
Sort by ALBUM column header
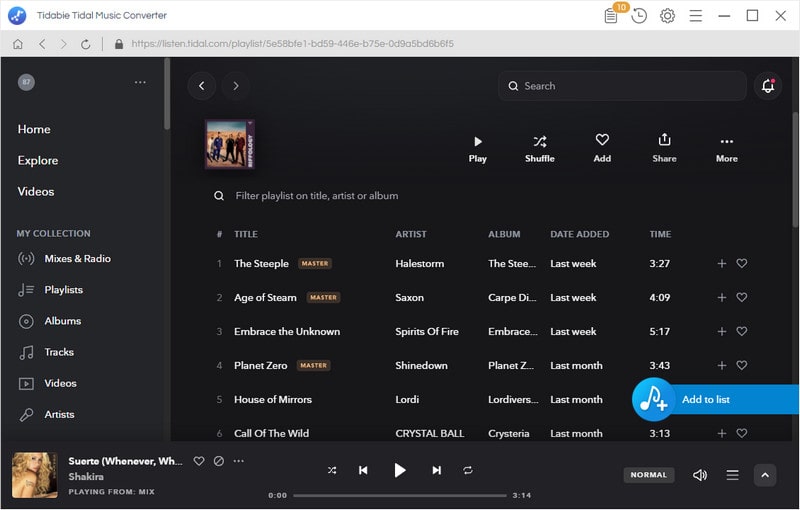click(504, 234)
